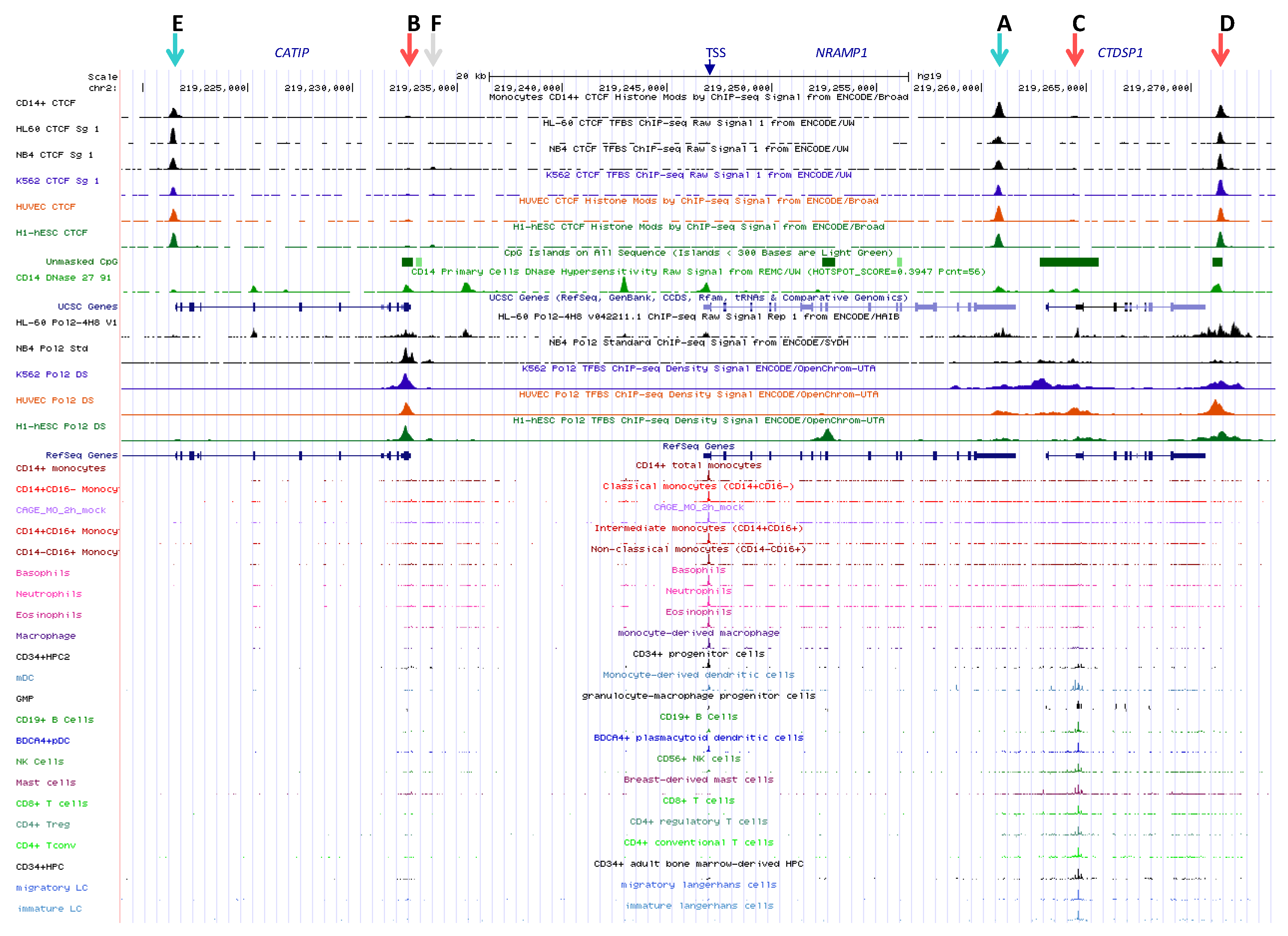Select the CD14+ CTCF track label
Screen dimensions: 1288x936
pyautogui.click(x=46, y=103)
